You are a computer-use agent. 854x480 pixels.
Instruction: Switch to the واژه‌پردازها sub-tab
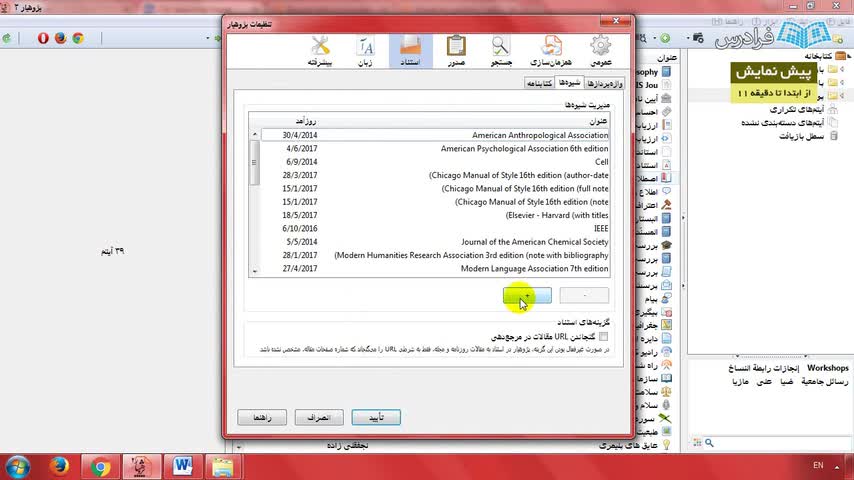(x=605, y=83)
